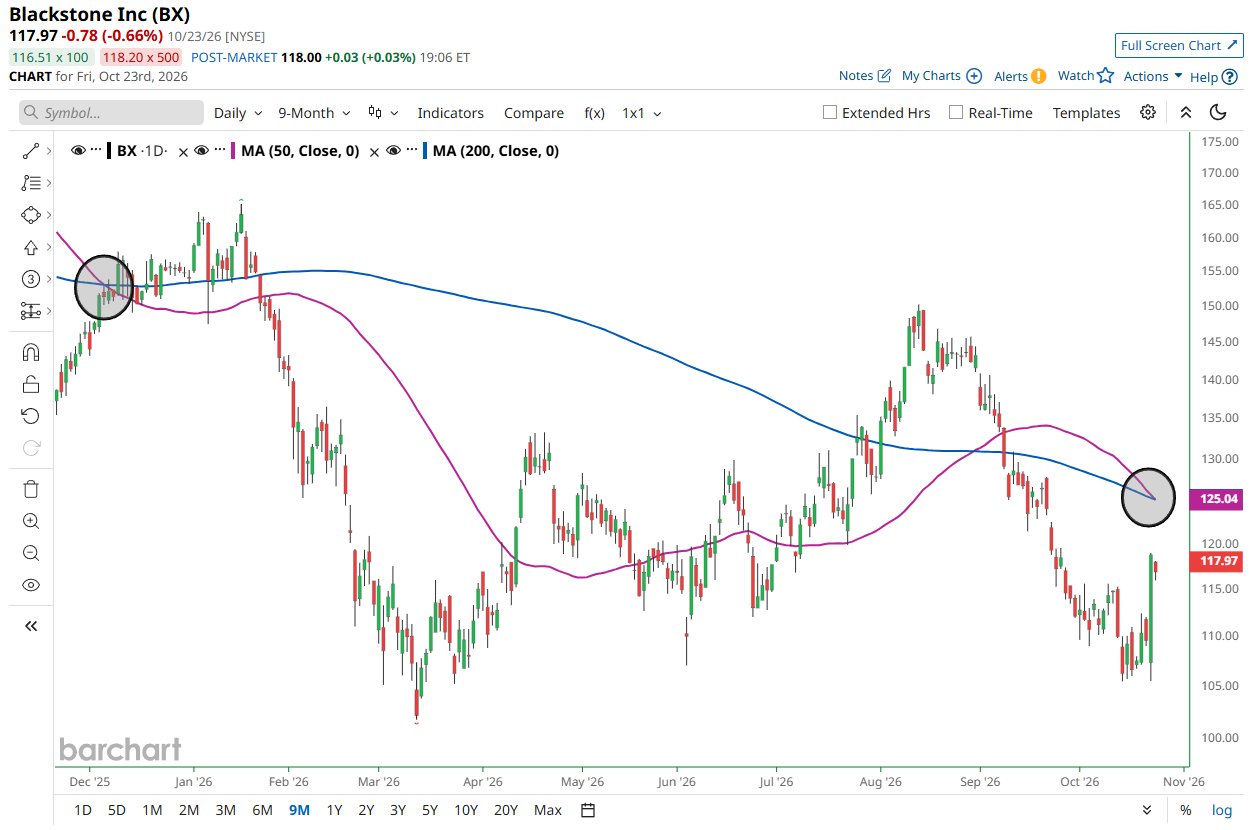Select the circled number 3 annotation tool
1253x830 pixels.
[30, 279]
